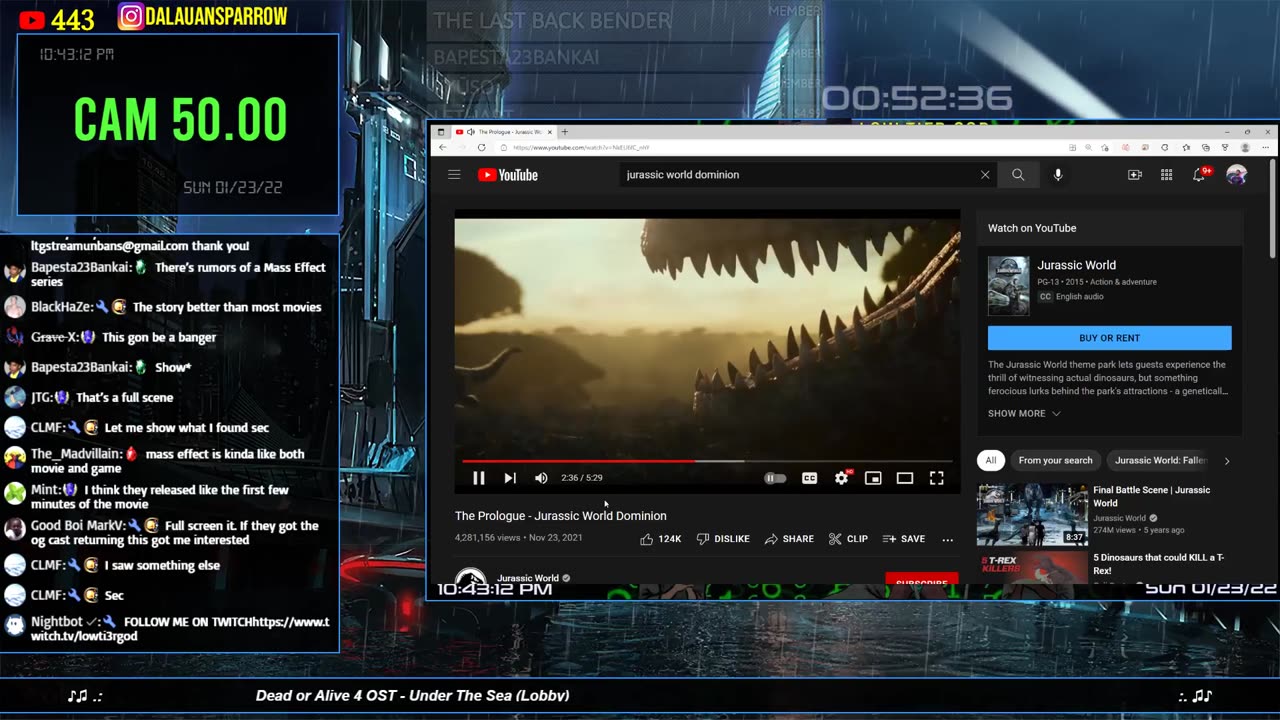Screen dimensions: 1280x720
Task: Select From your search chip
Action: click(x=1055, y=460)
